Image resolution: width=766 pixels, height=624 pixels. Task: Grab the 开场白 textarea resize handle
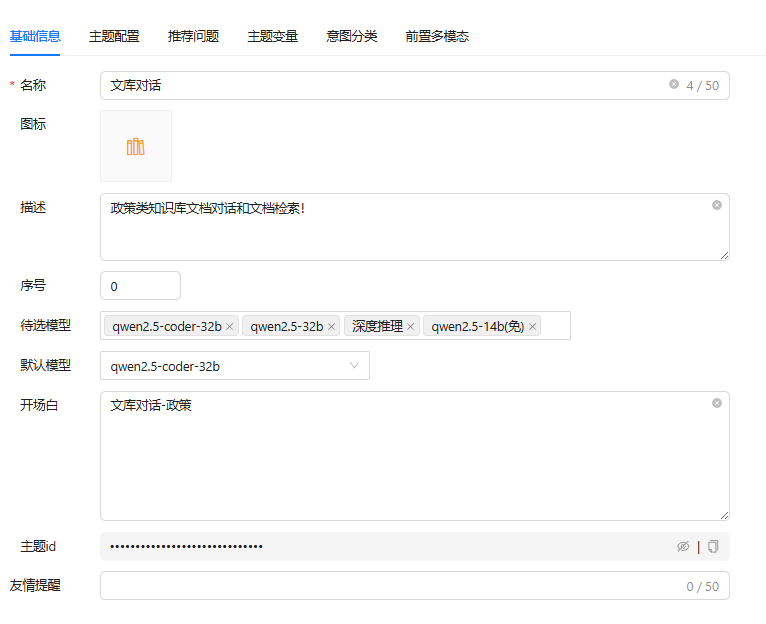[723, 514]
